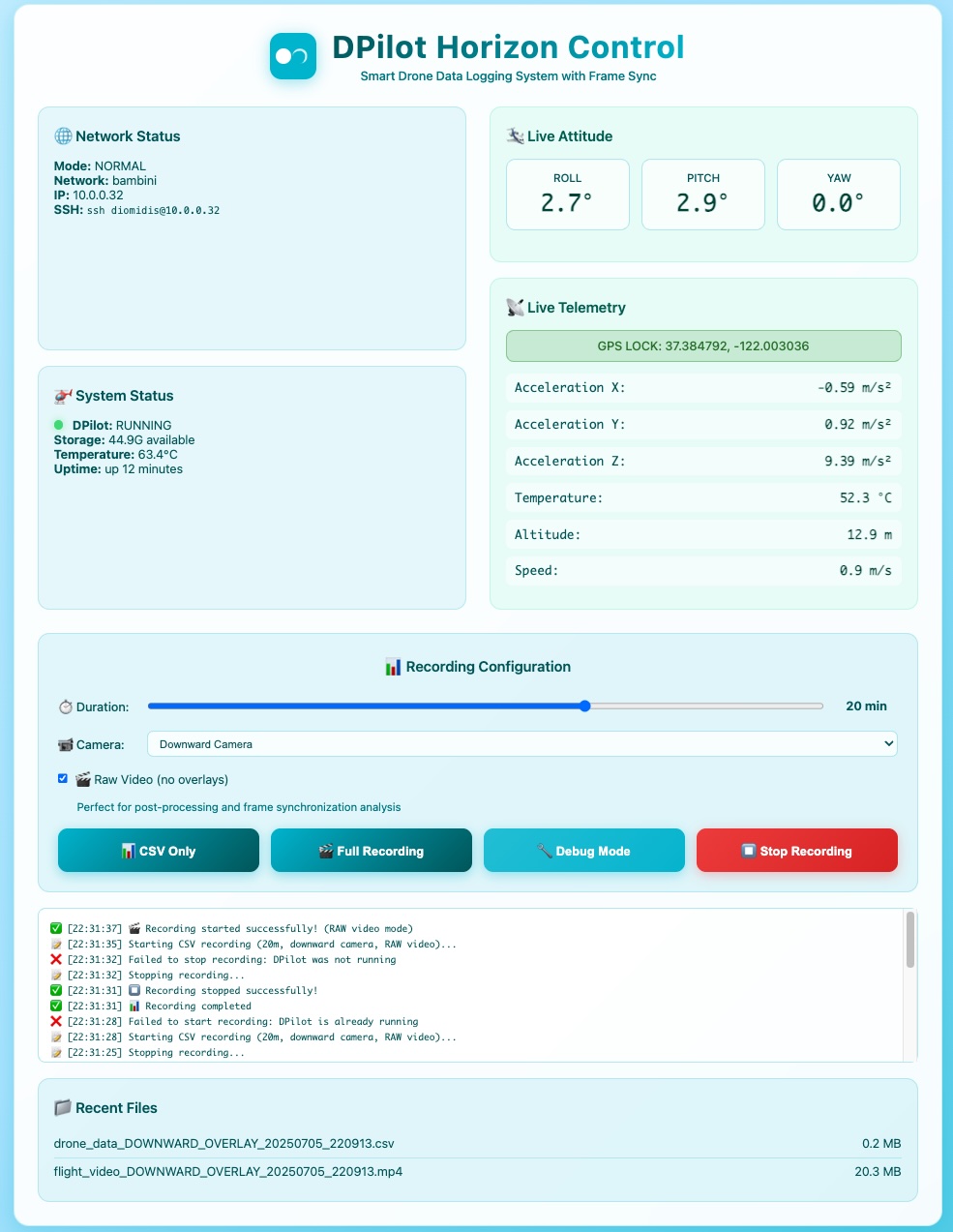Click red X icon on 22:31:28 failed log

(56, 1021)
